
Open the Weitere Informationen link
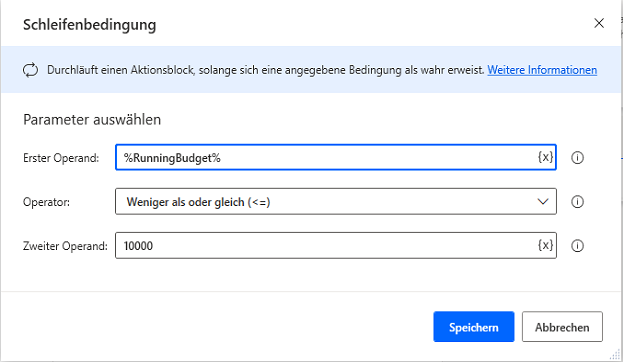tap(542, 70)
